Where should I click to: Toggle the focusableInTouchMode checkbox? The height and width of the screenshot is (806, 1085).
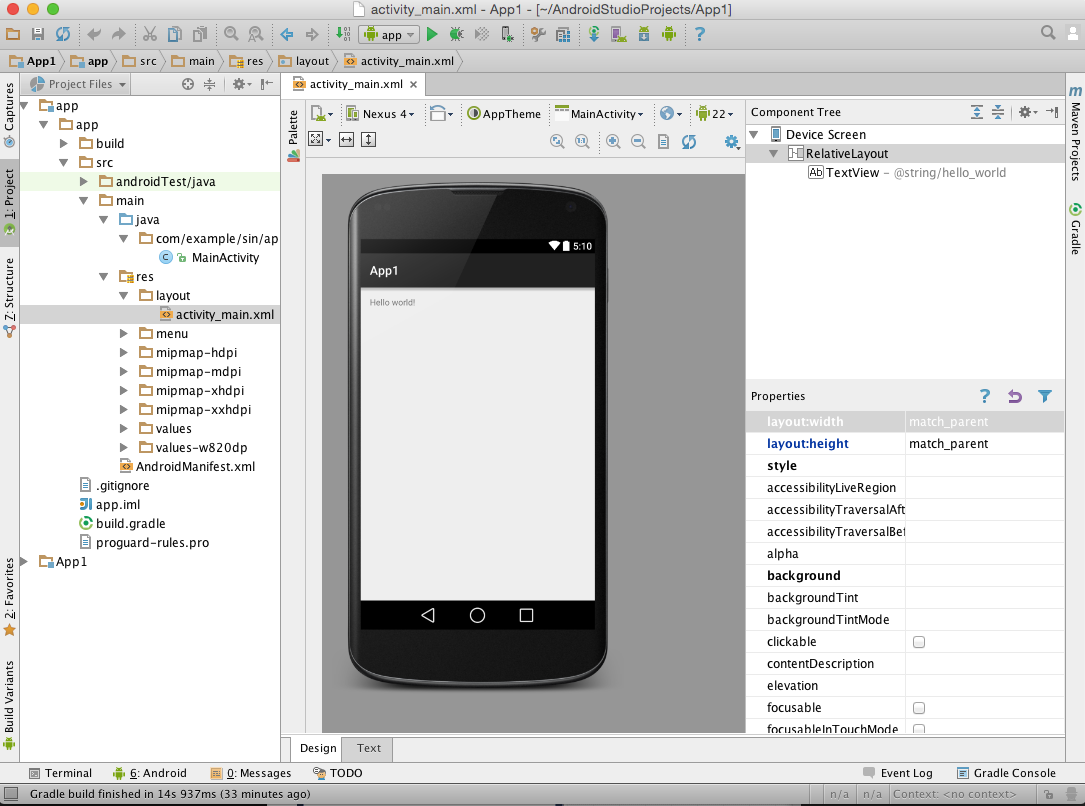(918, 729)
